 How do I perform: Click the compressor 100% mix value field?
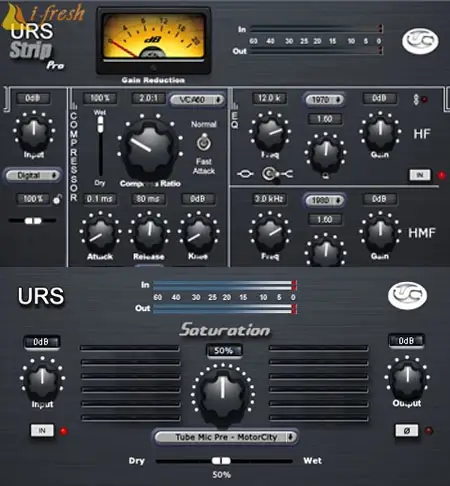pos(100,98)
